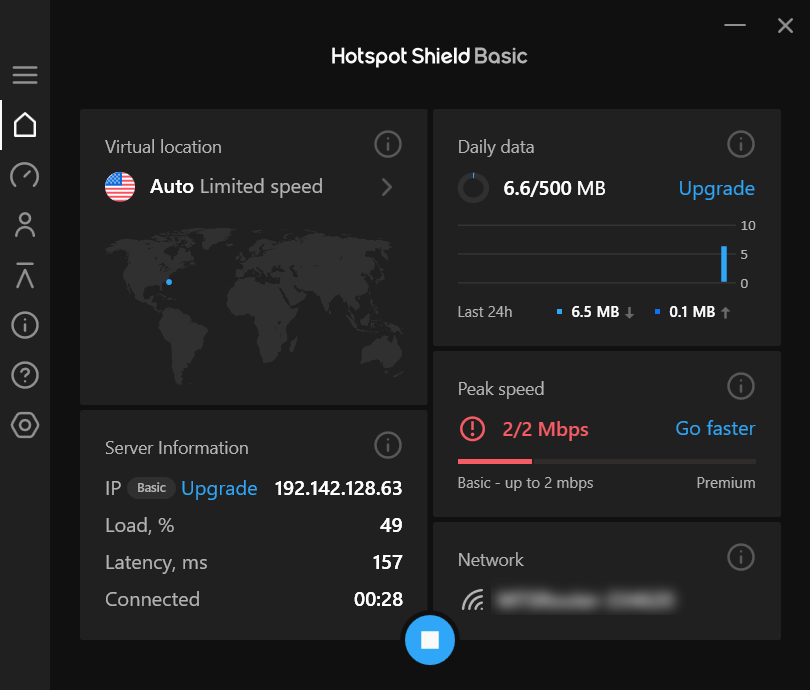The height and width of the screenshot is (690, 810).
Task: Click the Last 24h label
Action: coord(485,312)
